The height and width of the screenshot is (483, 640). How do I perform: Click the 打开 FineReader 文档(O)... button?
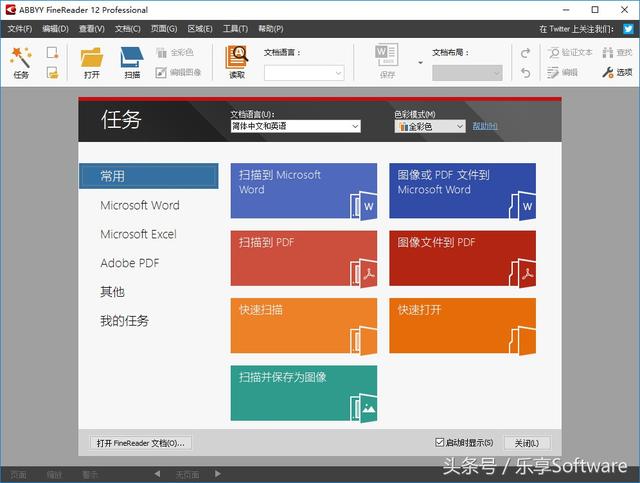click(140, 443)
